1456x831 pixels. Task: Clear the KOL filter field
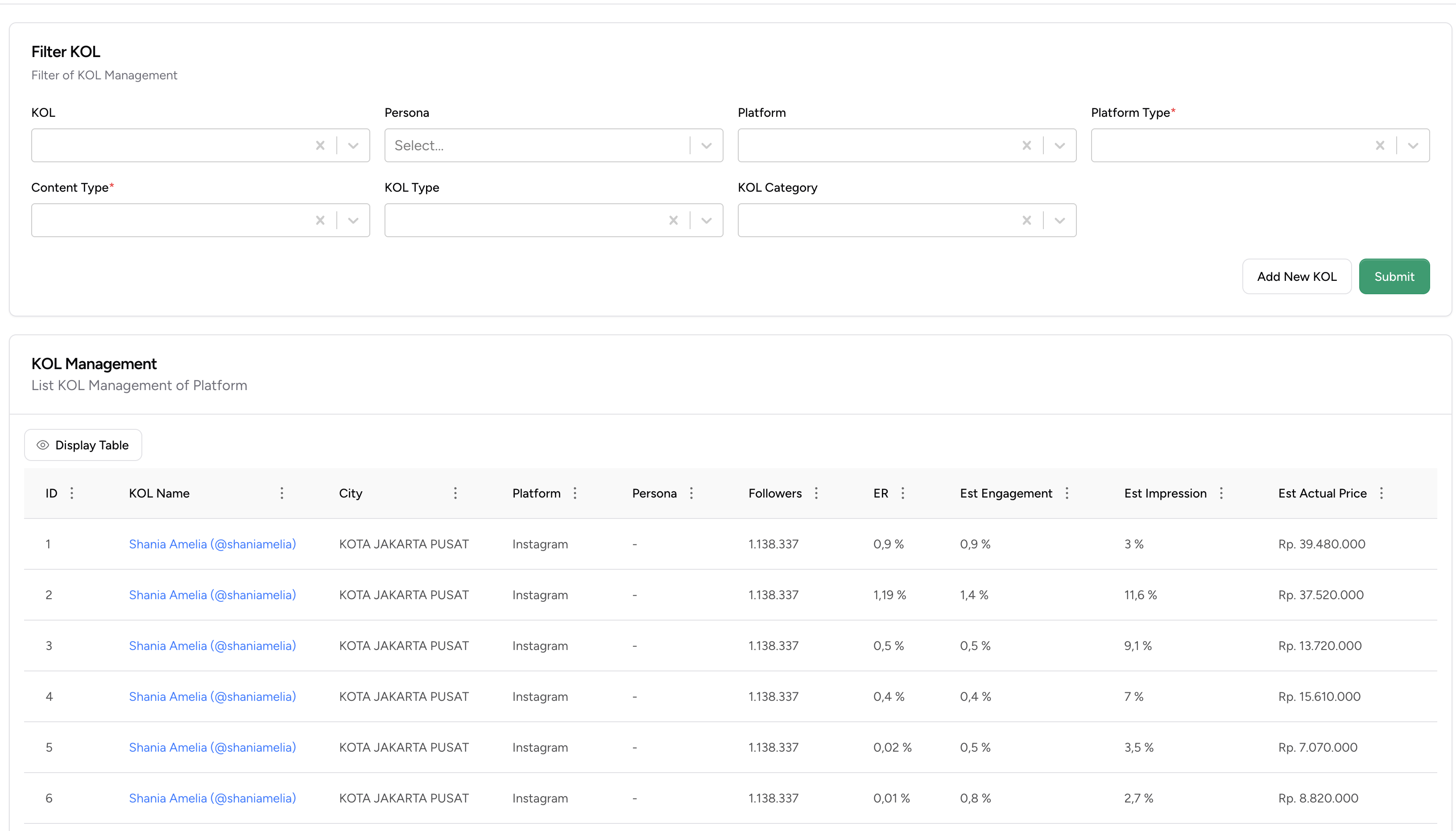pos(320,145)
